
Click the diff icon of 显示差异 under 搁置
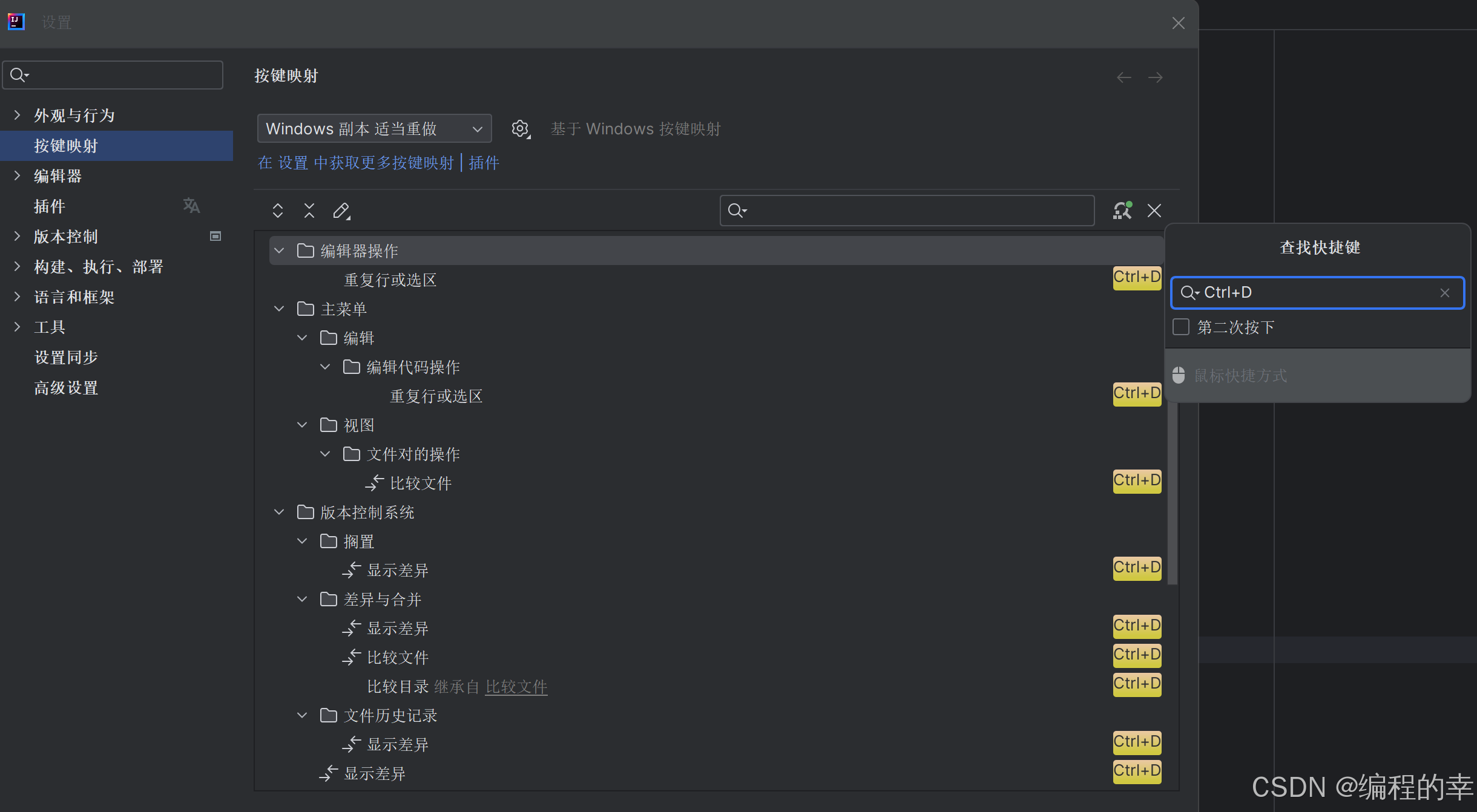coord(352,570)
